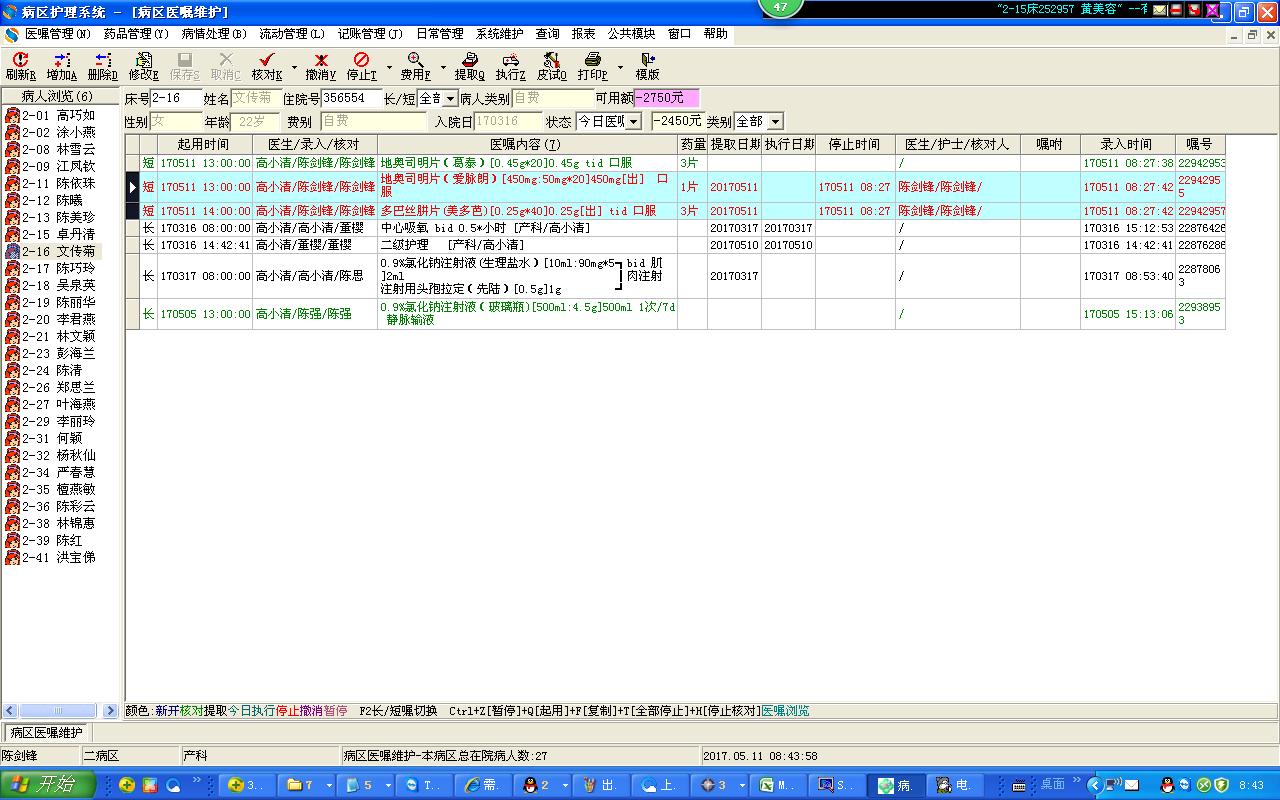Click the 床号 input field
1280x800 pixels.
point(176,99)
